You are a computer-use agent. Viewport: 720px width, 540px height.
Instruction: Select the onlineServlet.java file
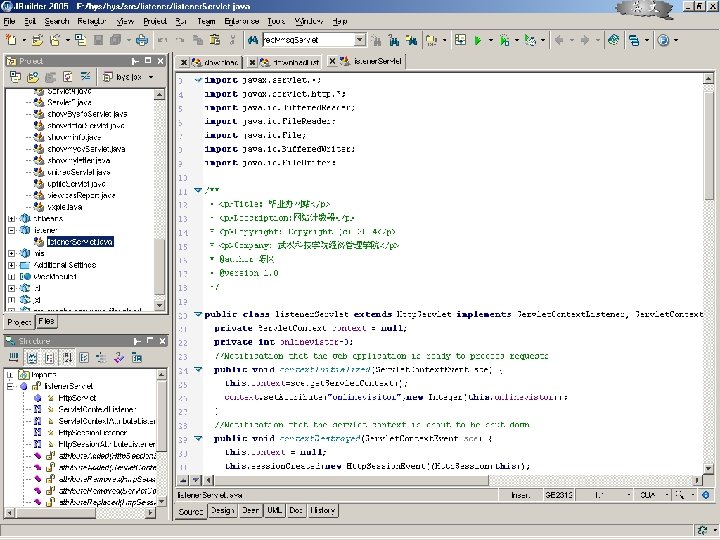tap(80, 171)
